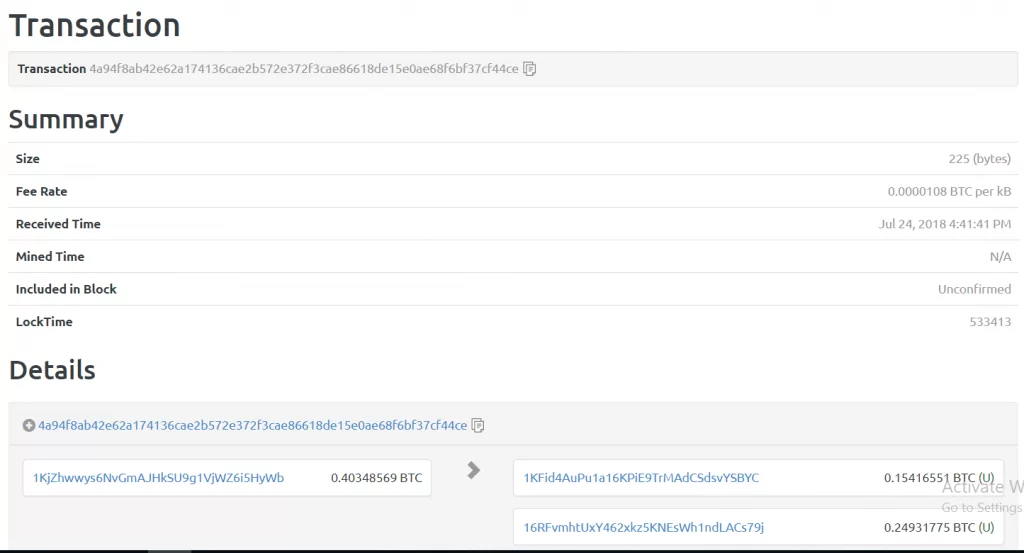The width and height of the screenshot is (1024, 553).
Task: Expand the transaction details with plus icon
Action: pos(29,425)
